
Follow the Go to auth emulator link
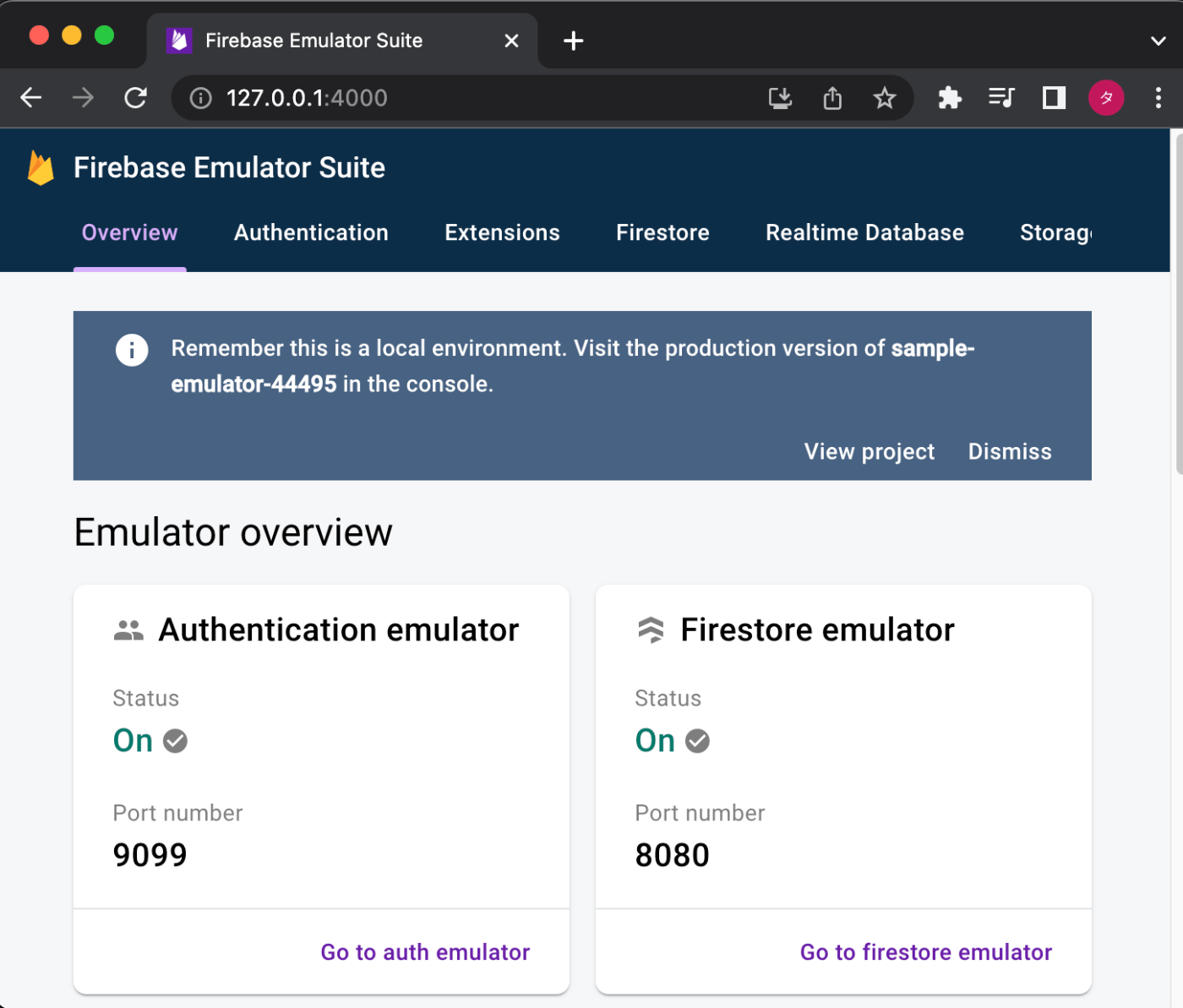pos(425,952)
